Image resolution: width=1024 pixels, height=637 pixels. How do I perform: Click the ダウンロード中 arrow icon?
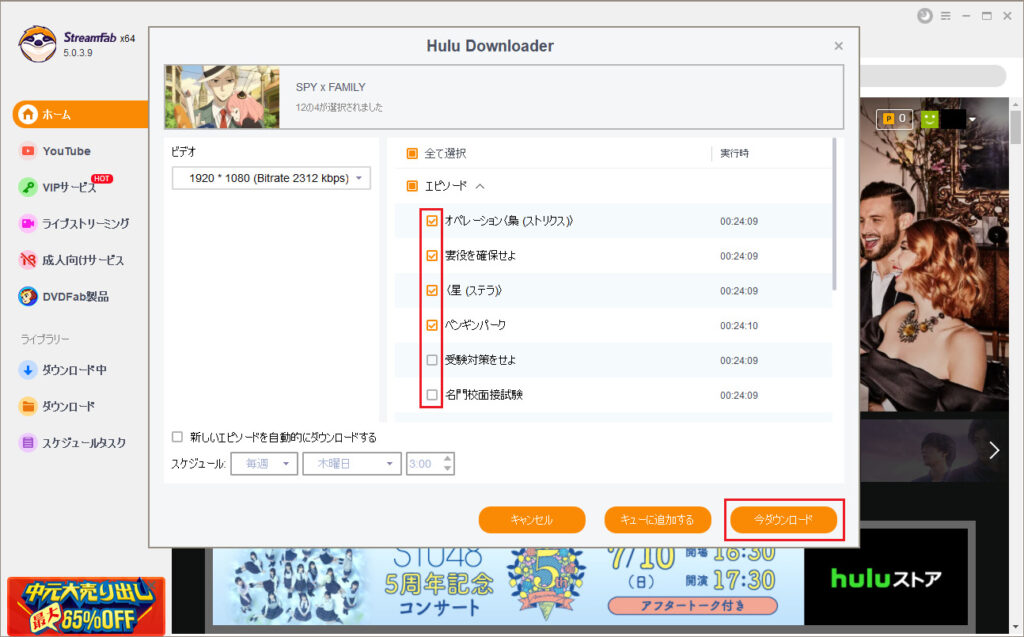[x=27, y=370]
